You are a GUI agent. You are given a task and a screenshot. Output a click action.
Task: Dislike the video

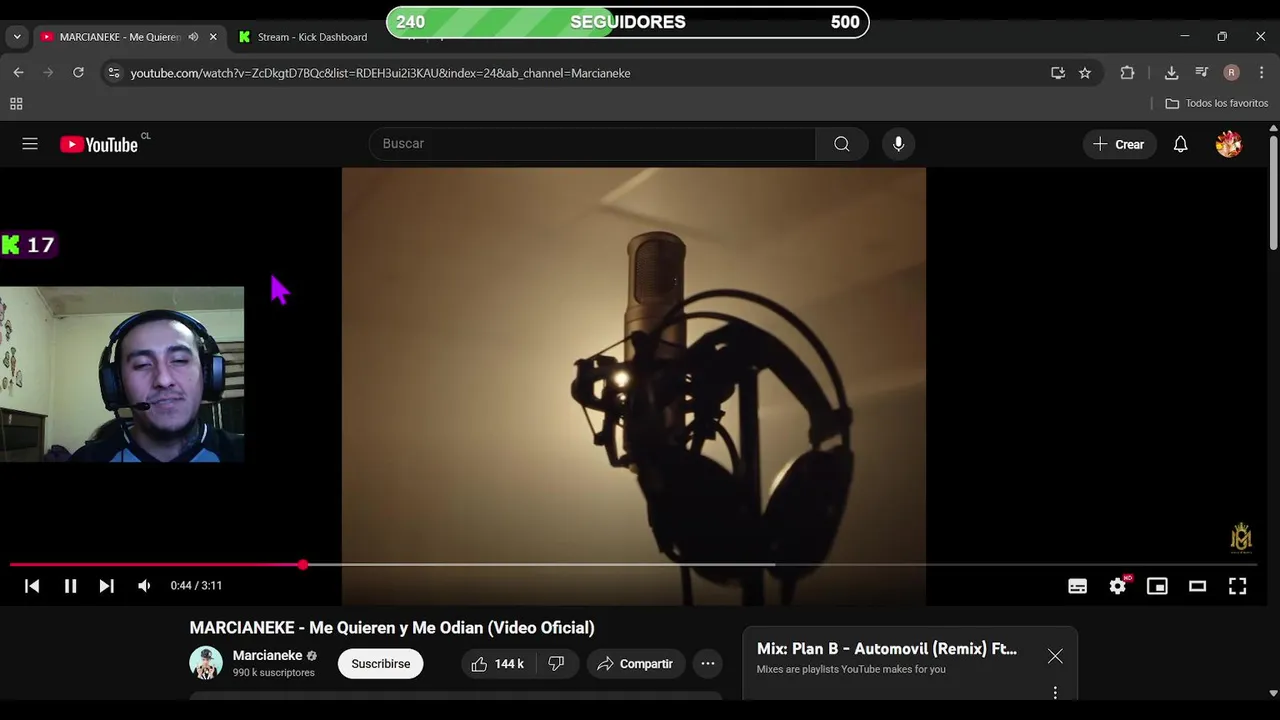(557, 664)
